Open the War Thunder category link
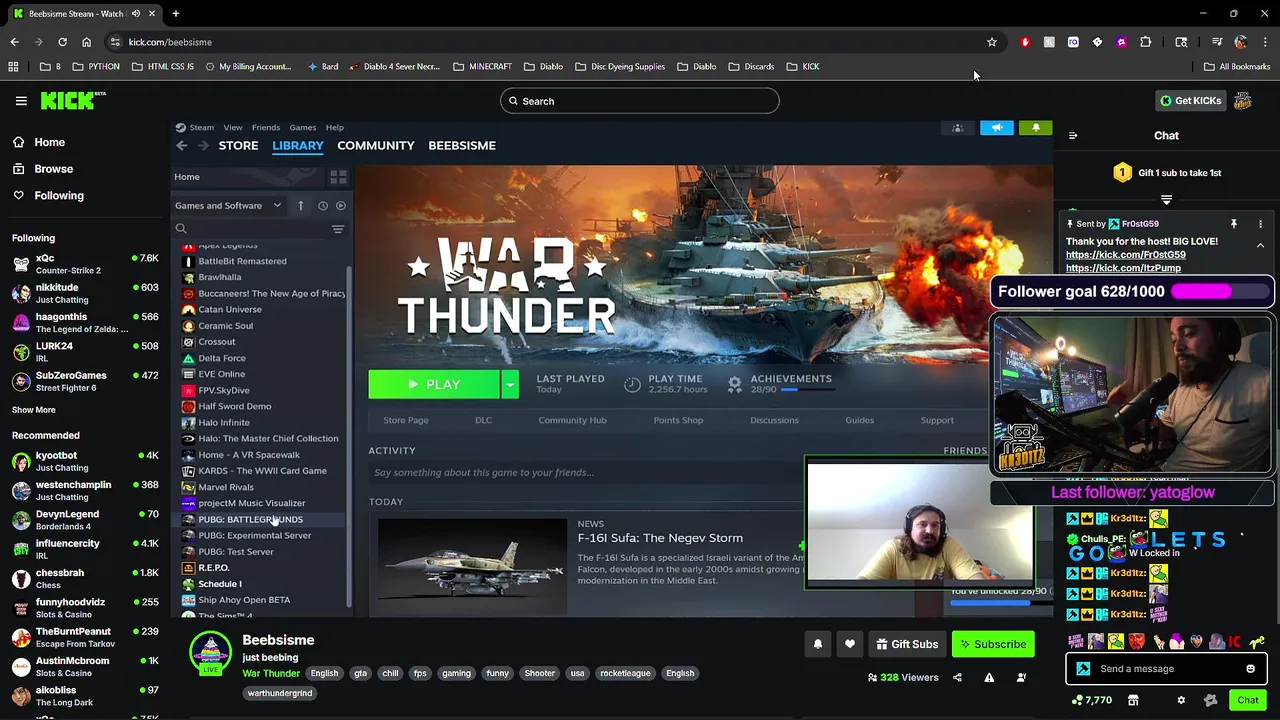This screenshot has height=720, width=1280. [271, 673]
